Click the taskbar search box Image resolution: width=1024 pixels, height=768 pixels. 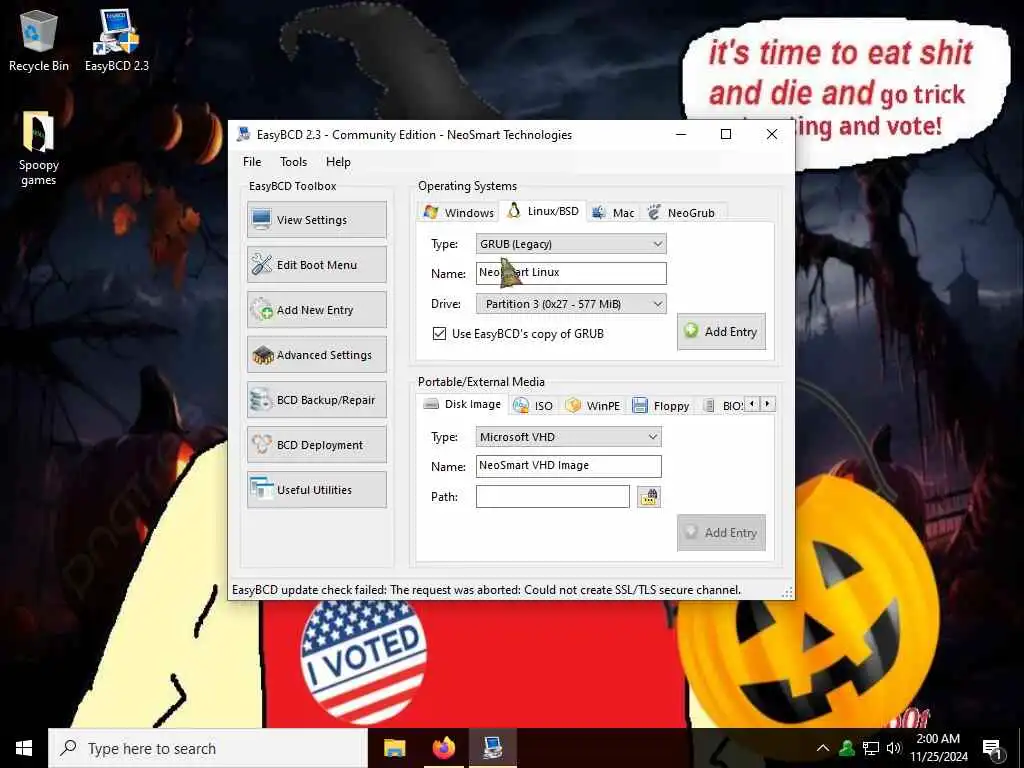tap(208, 748)
